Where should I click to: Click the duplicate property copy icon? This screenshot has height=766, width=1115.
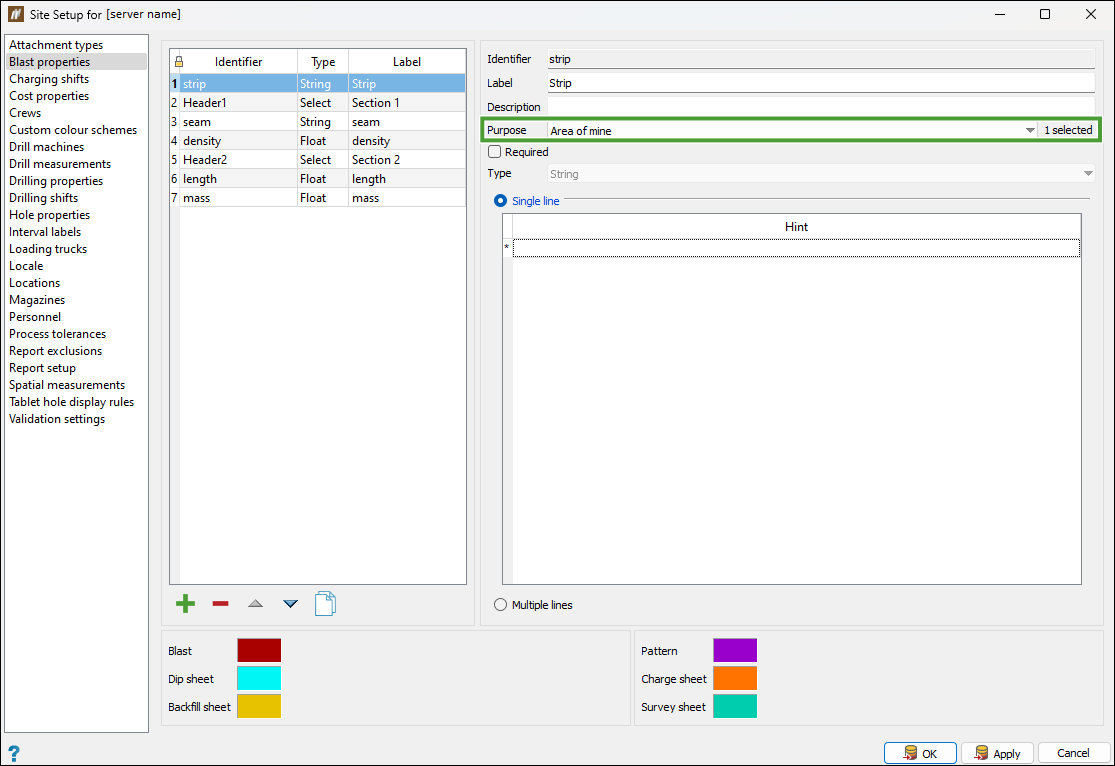tap(325, 604)
